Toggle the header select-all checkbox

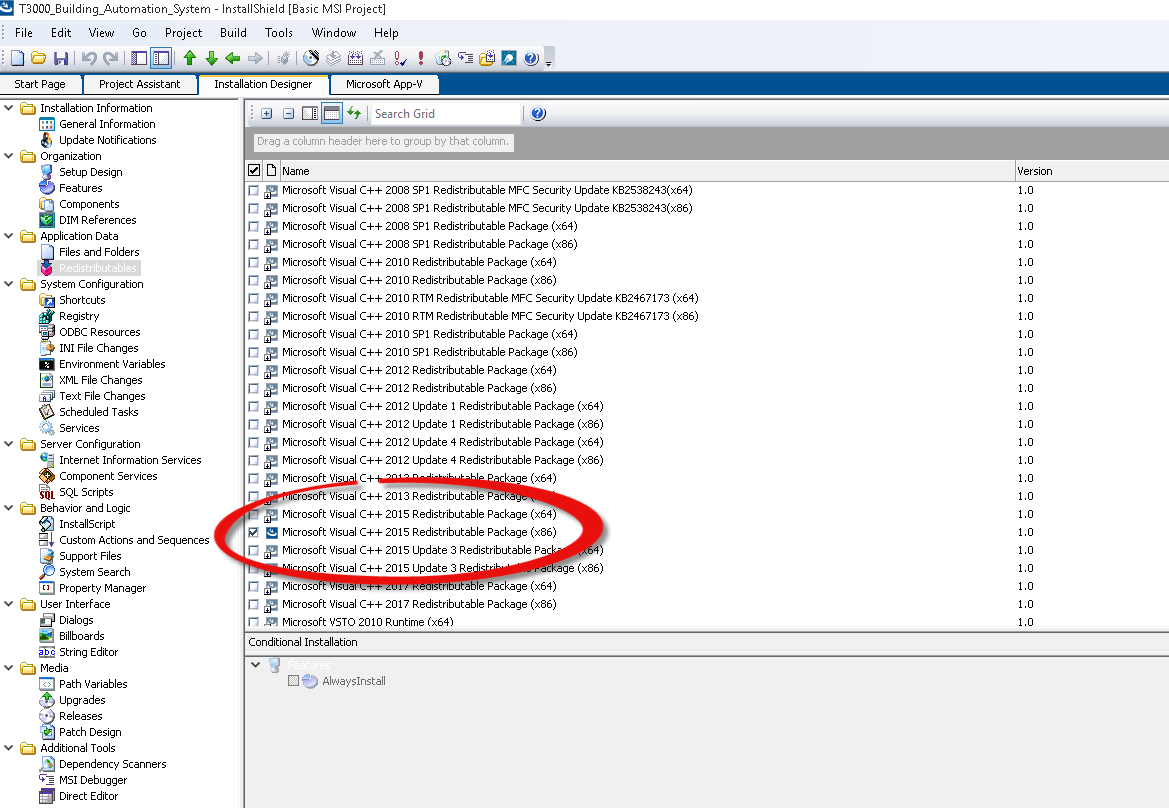click(253, 171)
